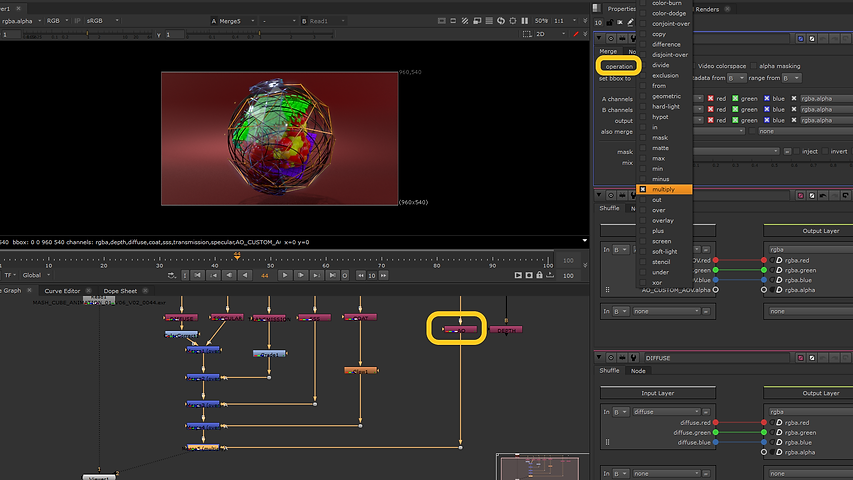Enable the mask inject checkbox

(796, 151)
